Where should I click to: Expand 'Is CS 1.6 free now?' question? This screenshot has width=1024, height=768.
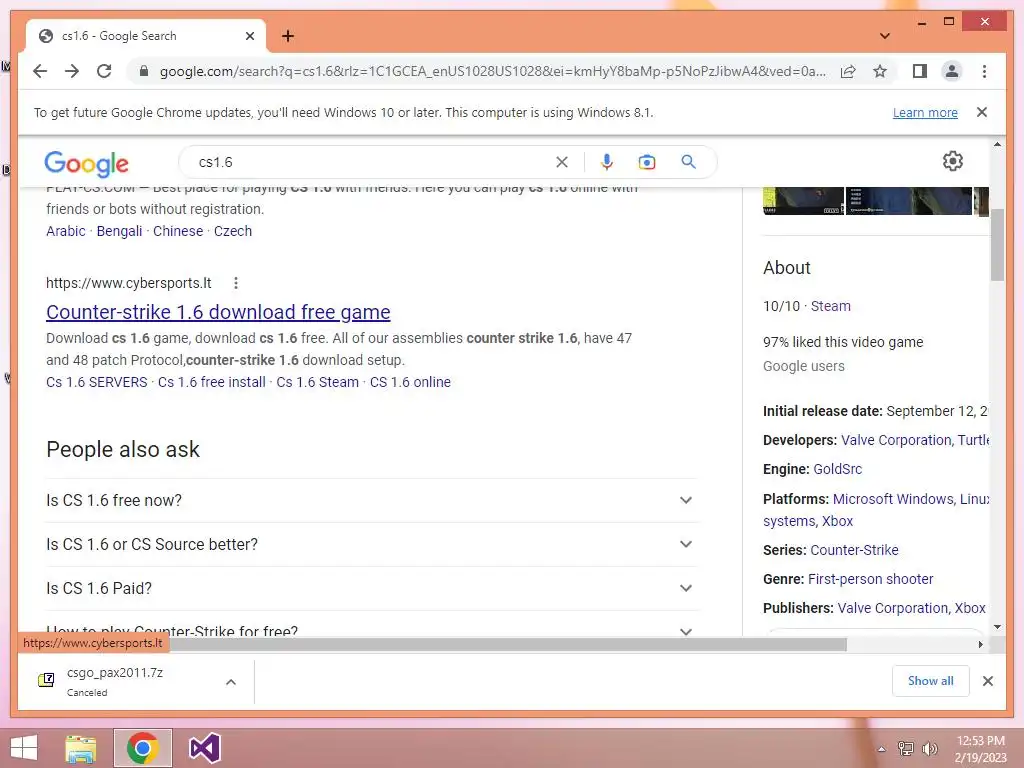click(372, 500)
